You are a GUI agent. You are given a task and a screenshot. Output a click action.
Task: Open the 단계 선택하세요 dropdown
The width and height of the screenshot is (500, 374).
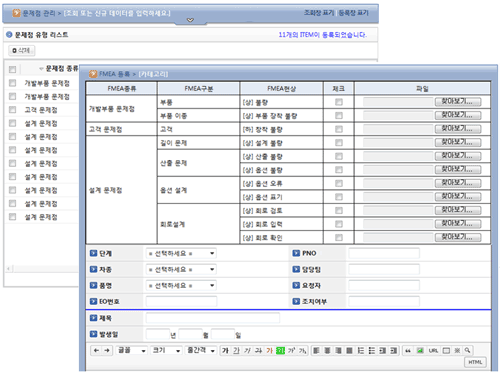point(181,253)
